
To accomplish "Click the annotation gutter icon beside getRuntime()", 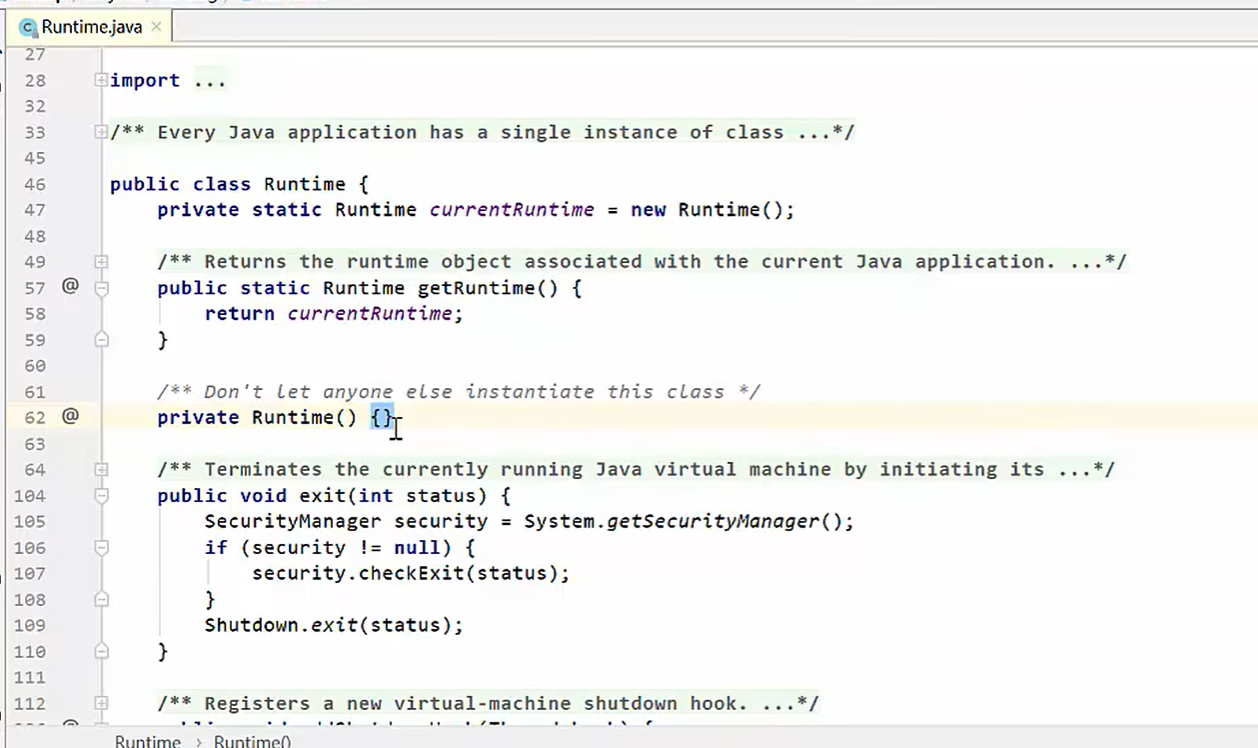I will pyautogui.click(x=70, y=287).
